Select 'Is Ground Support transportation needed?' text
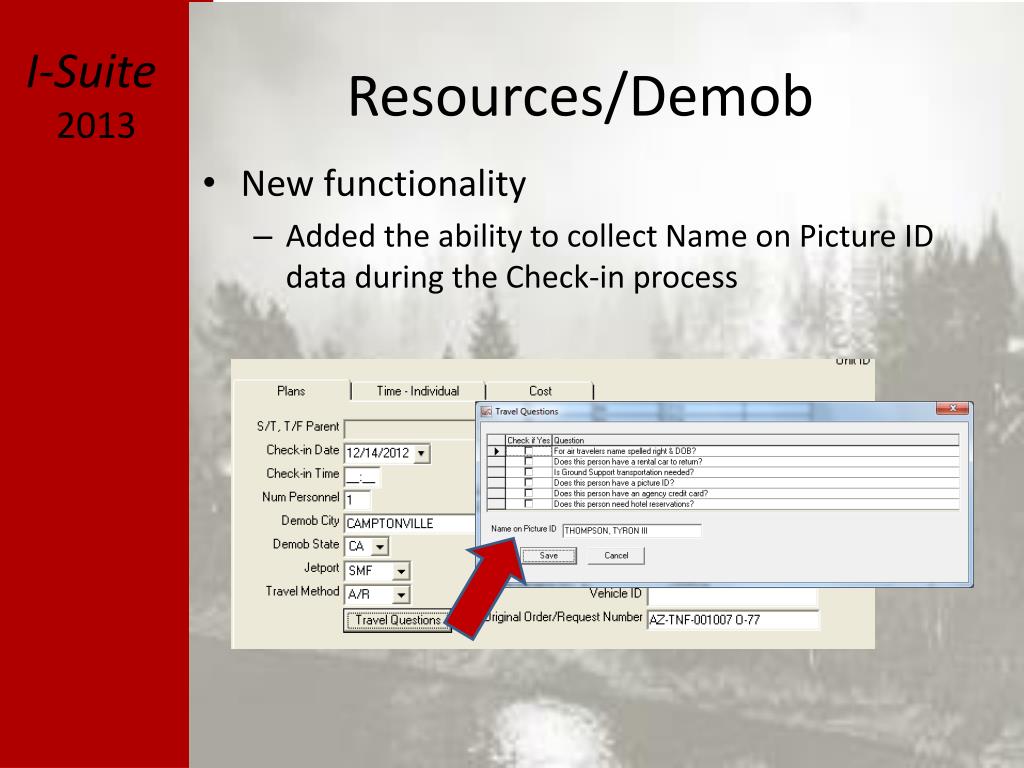1024x768 pixels. [x=624, y=472]
